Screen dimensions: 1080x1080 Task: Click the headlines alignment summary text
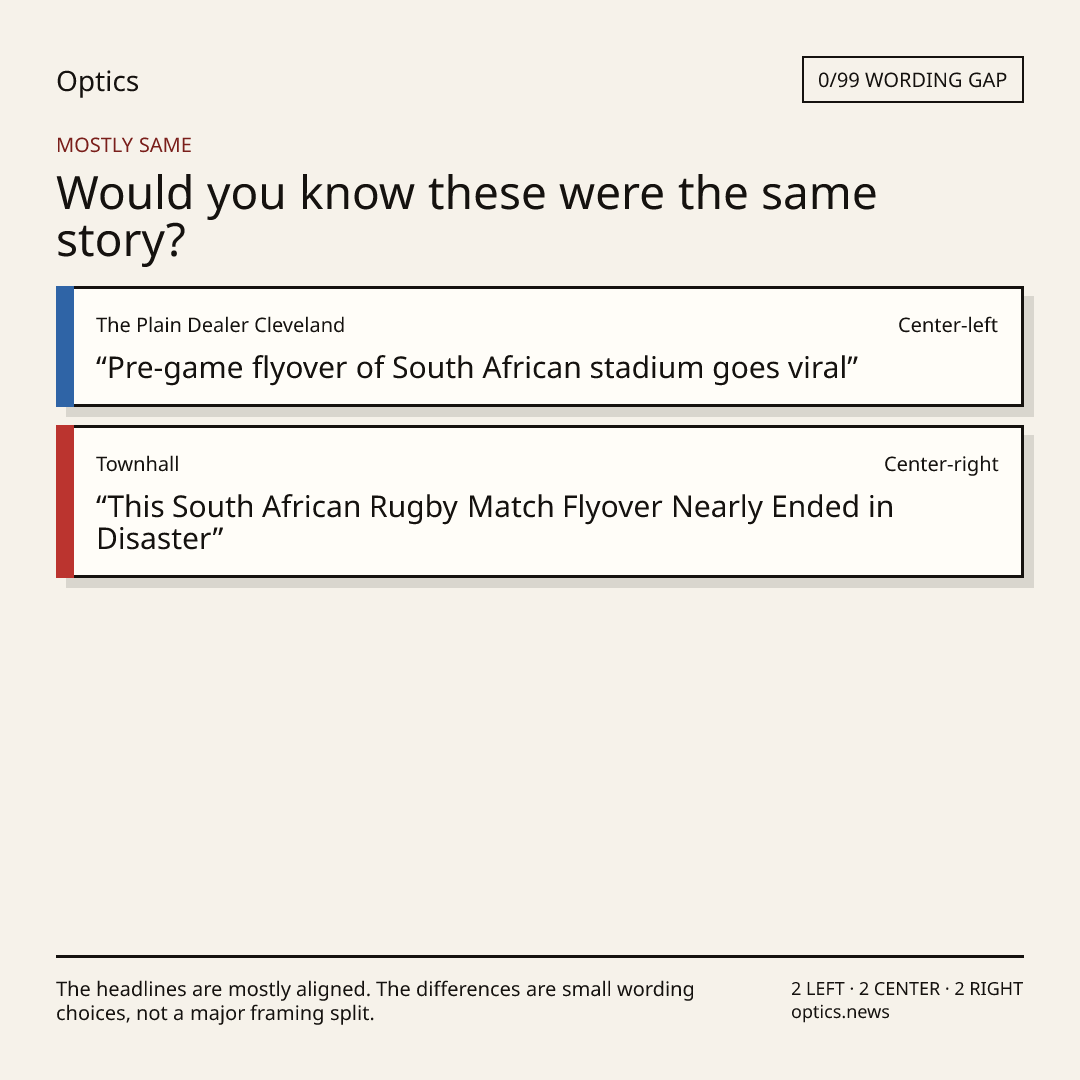point(375,1001)
